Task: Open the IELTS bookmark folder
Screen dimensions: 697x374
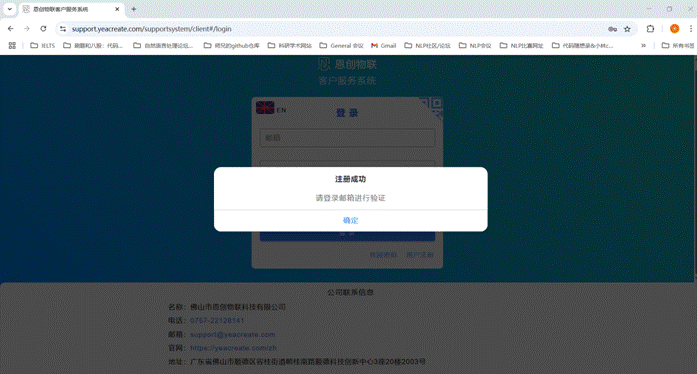Action: (43, 45)
